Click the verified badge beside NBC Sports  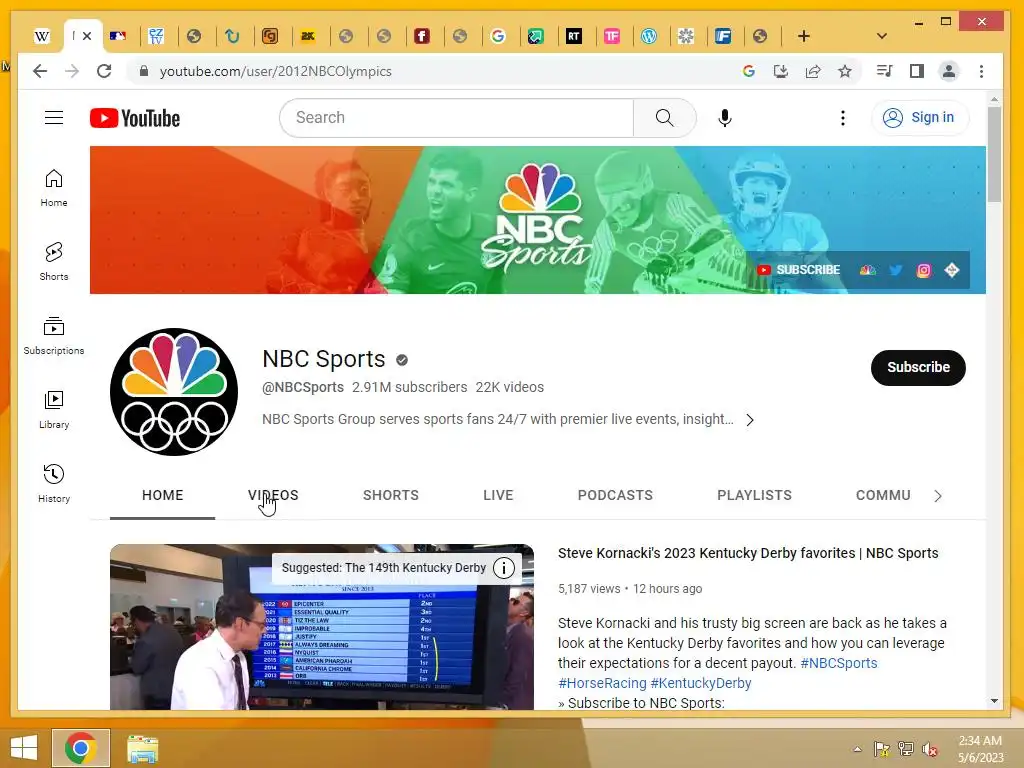pyautogui.click(x=402, y=360)
